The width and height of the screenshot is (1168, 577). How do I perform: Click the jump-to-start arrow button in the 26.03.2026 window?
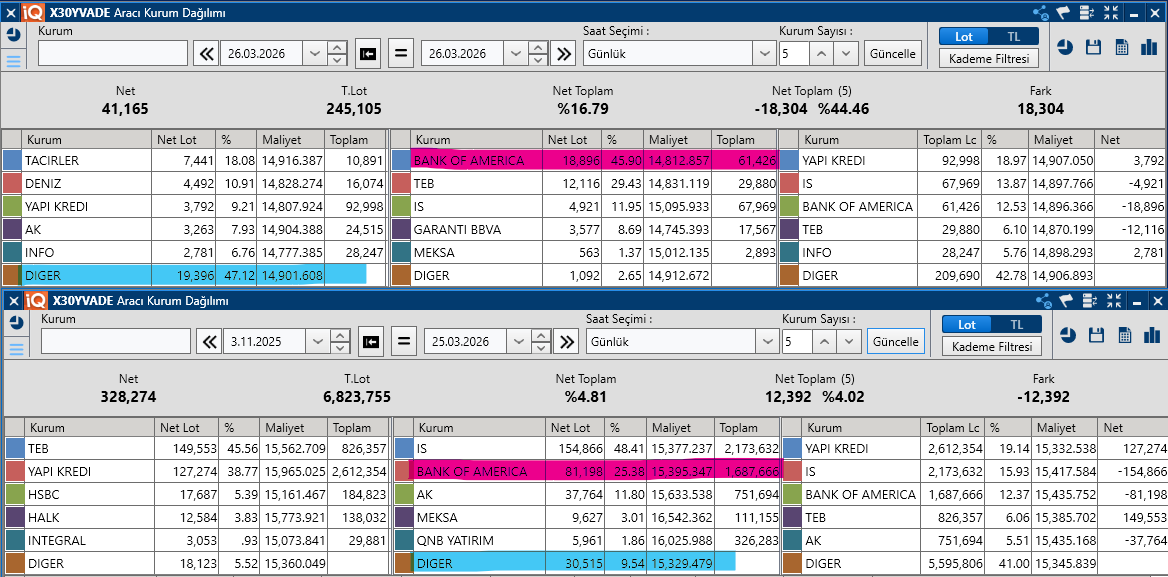tap(368, 54)
